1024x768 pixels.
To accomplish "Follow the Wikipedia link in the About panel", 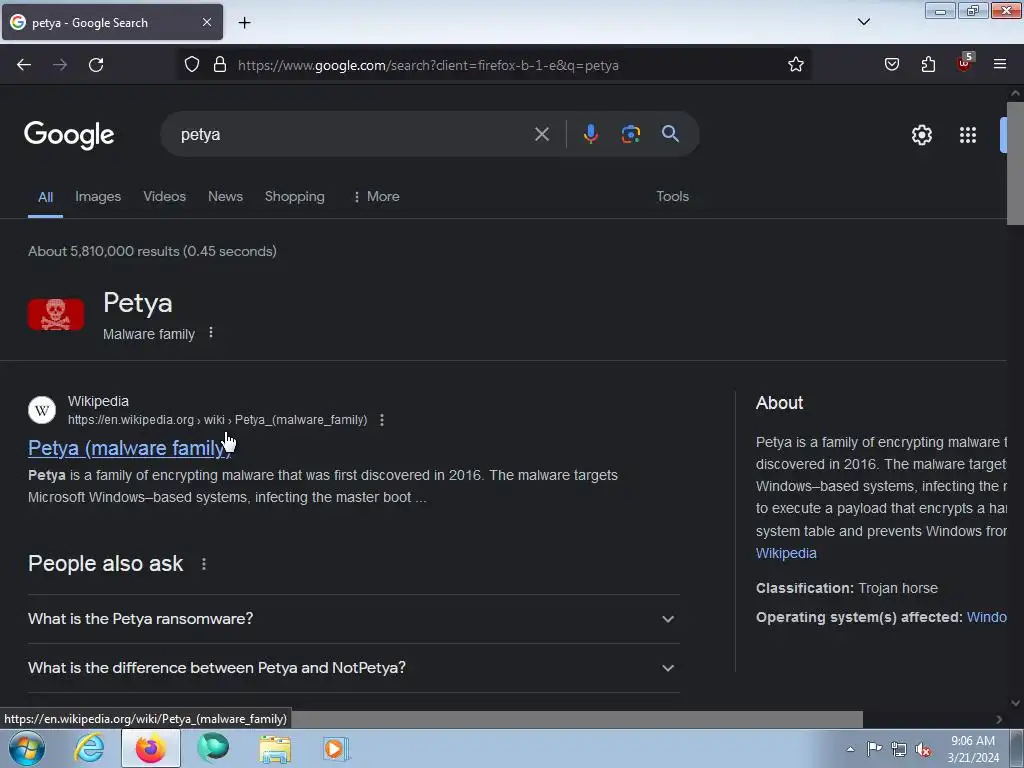I will pos(786,553).
